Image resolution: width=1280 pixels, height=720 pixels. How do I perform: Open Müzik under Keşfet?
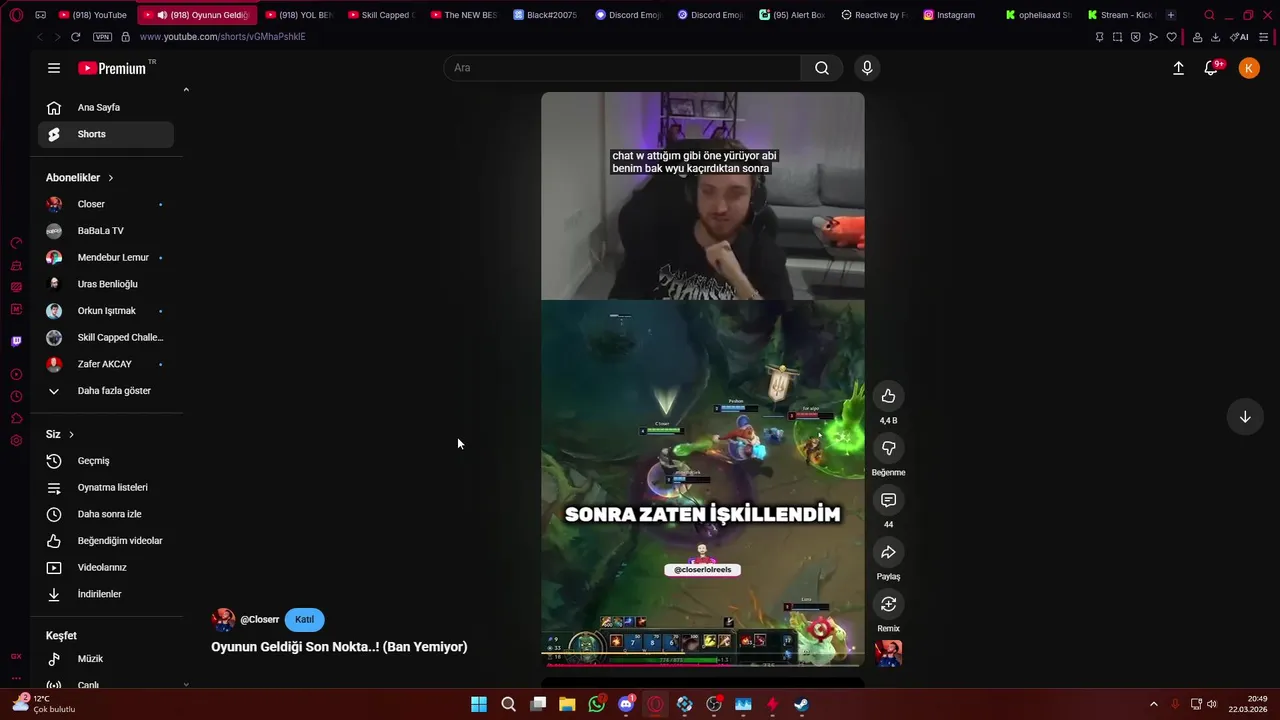[106, 659]
